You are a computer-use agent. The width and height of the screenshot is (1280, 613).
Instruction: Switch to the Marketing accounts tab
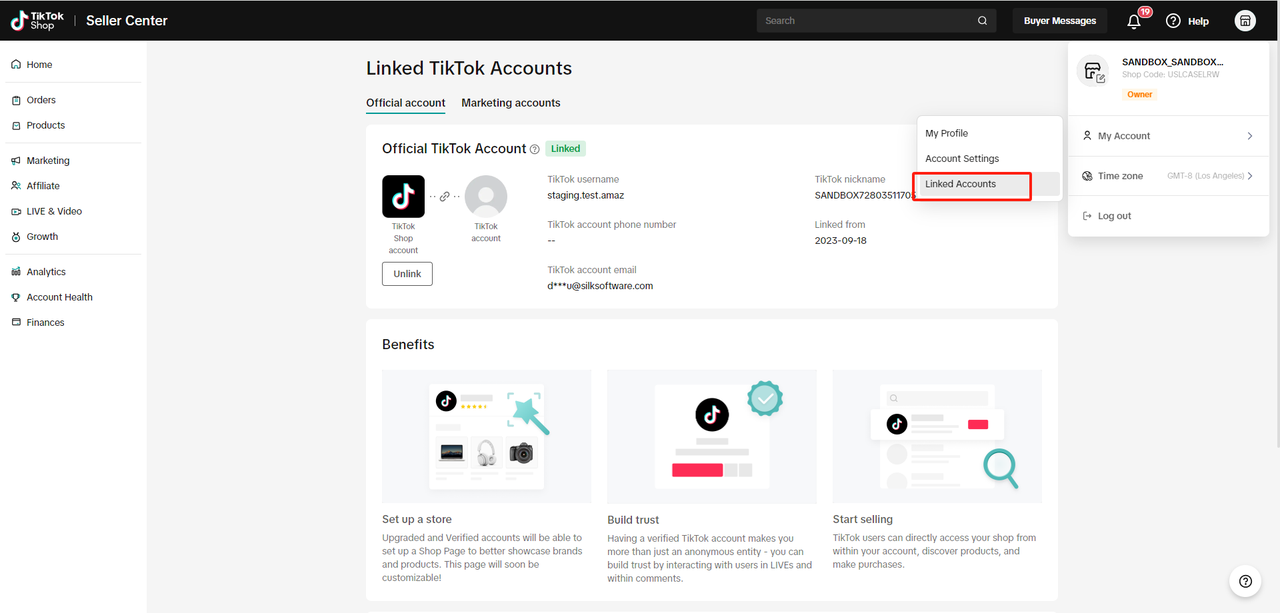pyautogui.click(x=510, y=103)
